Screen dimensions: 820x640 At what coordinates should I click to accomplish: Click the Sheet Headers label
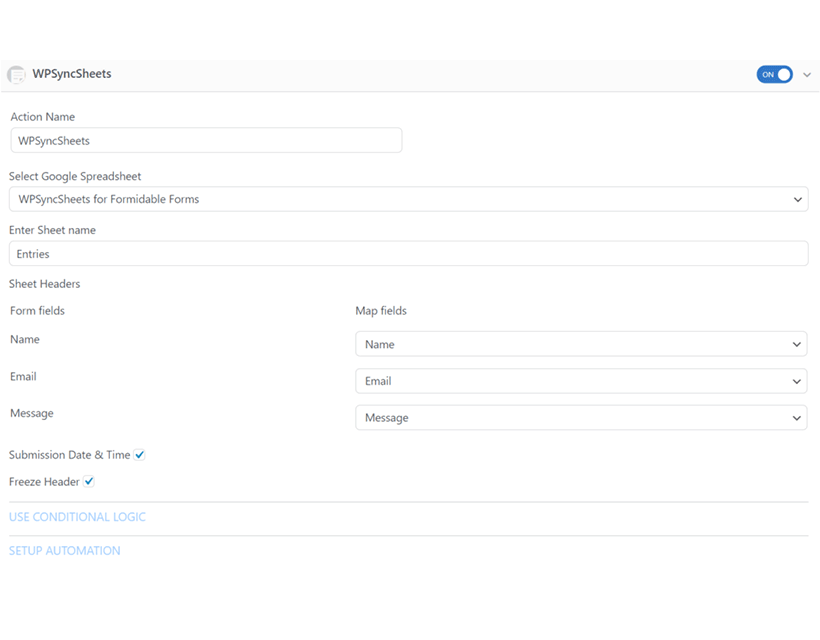coord(44,284)
